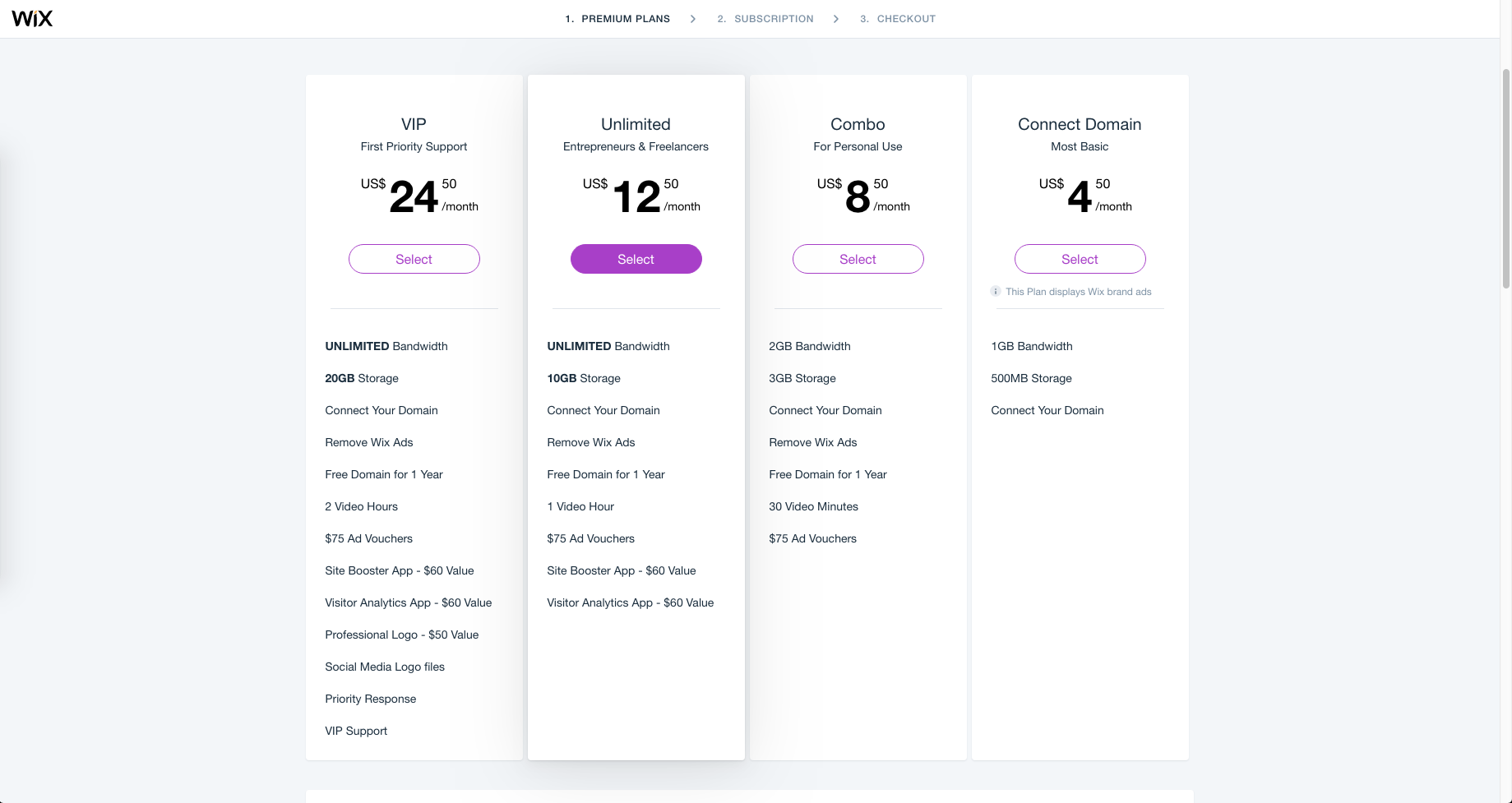Click '10GB Storage' in Unlimited plan
This screenshot has width=1512, height=803.
(x=584, y=378)
